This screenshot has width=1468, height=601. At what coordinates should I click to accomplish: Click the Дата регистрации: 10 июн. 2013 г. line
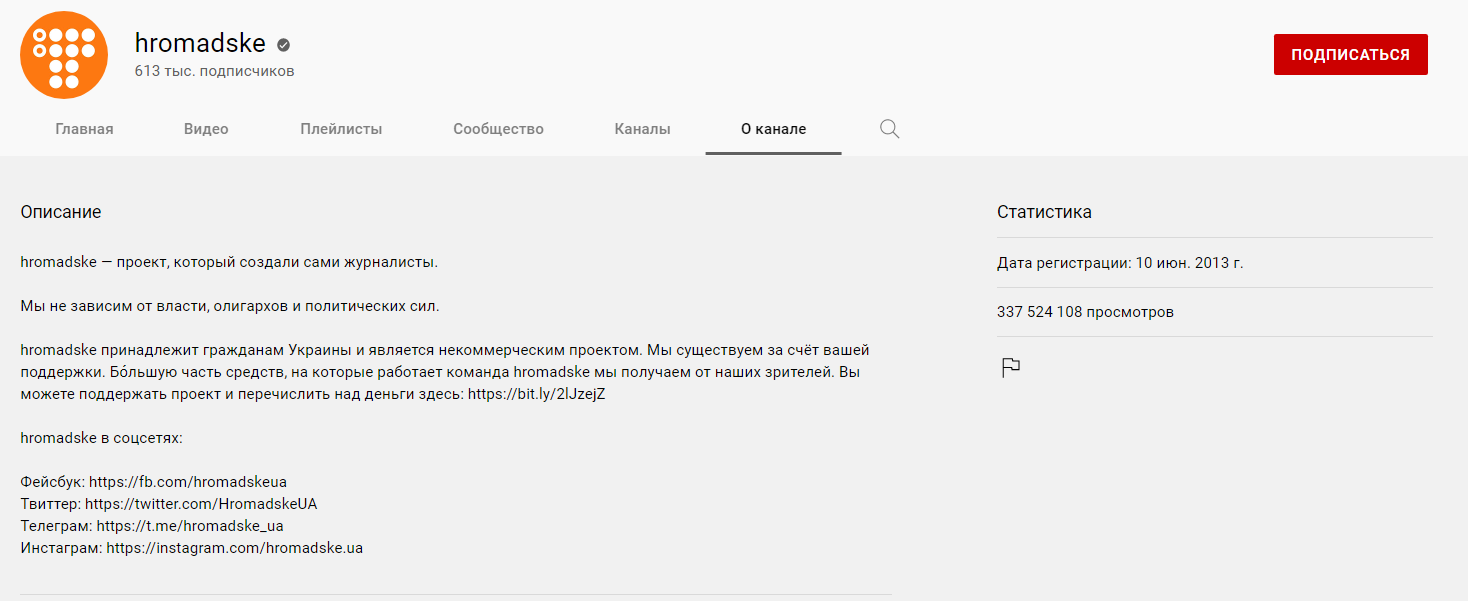[1120, 263]
